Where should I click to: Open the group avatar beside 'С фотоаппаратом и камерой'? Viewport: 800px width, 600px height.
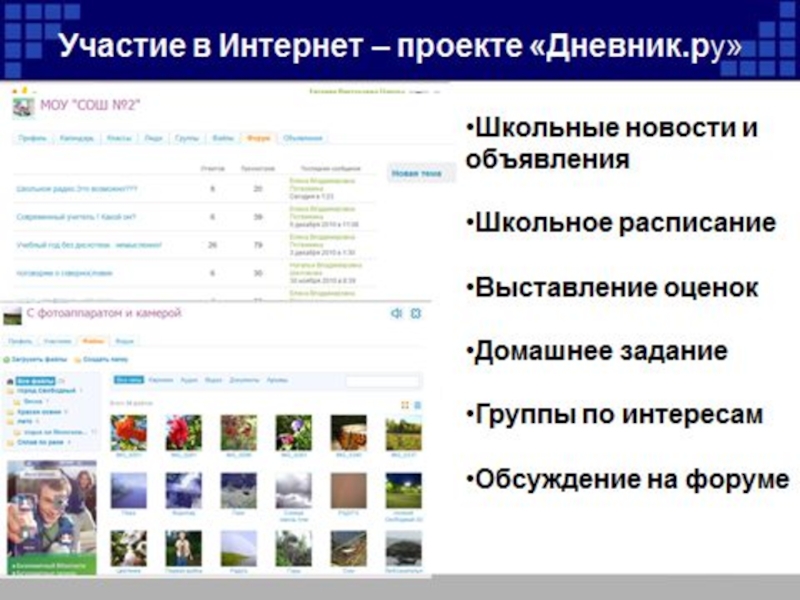(x=12, y=316)
